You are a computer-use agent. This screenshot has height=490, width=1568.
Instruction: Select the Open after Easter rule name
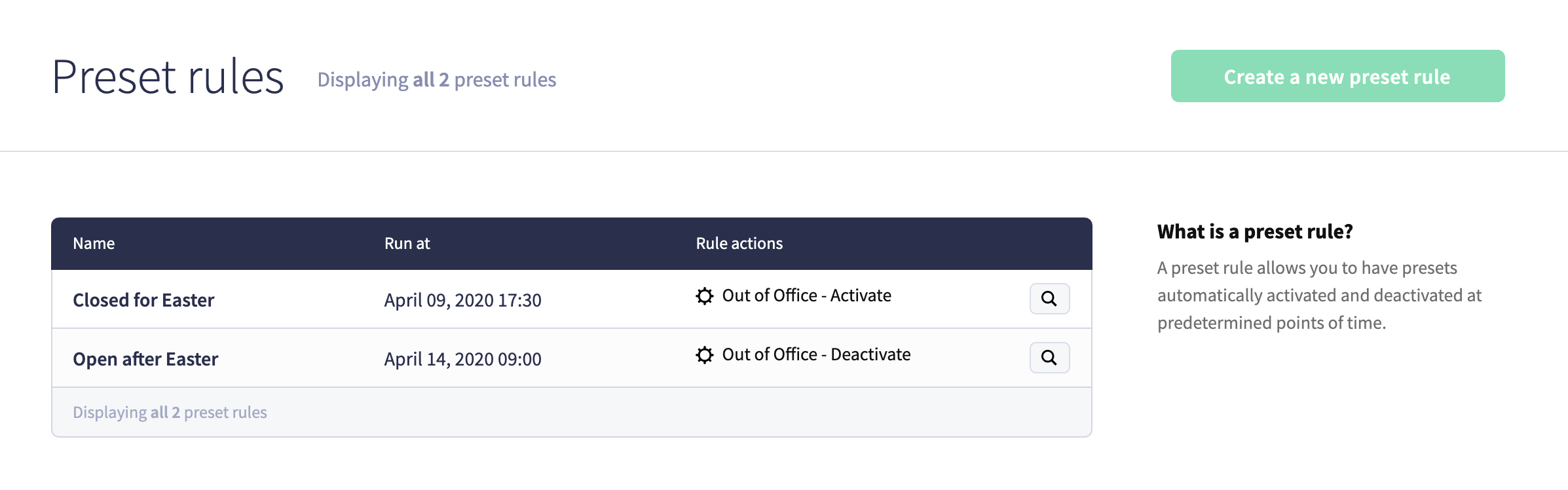(x=145, y=359)
